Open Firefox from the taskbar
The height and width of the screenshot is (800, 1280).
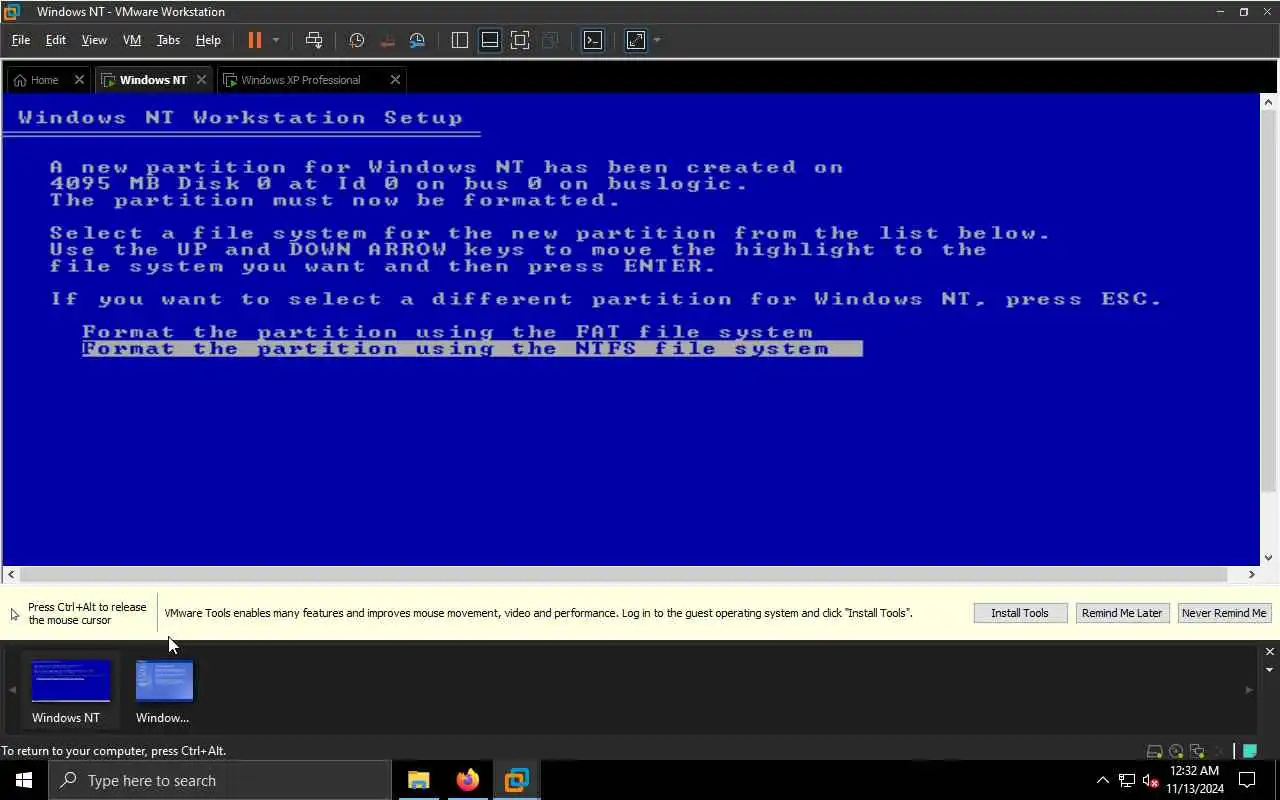[x=467, y=780]
